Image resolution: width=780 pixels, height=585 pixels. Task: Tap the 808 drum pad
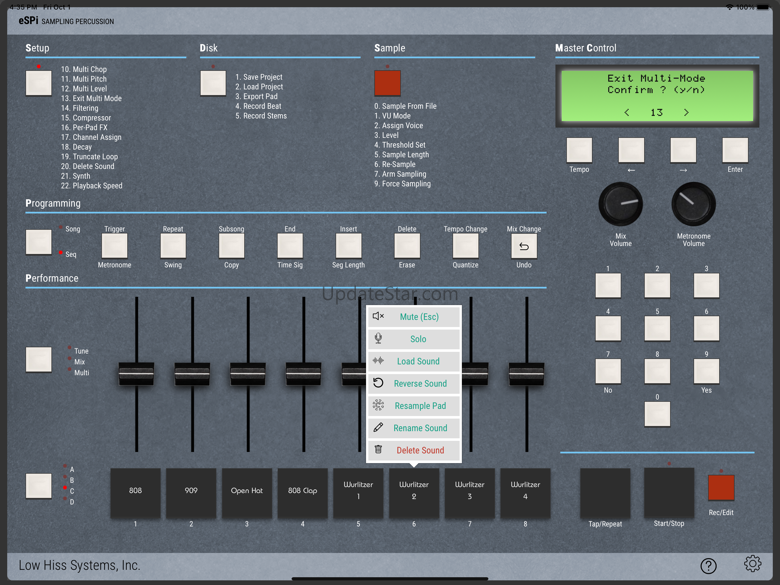point(135,493)
